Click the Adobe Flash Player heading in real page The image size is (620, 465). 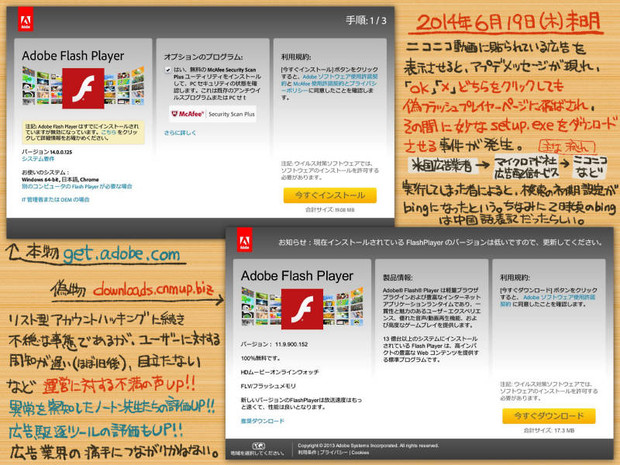(x=73, y=56)
